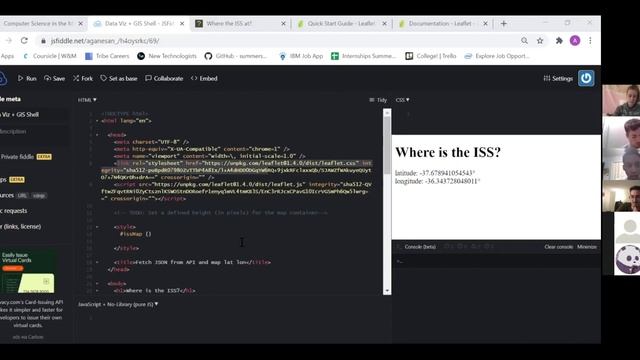Viewport: 640px width, 360px height.
Task: Collapse the html tag fold arrow
Action: click(x=97, y=121)
